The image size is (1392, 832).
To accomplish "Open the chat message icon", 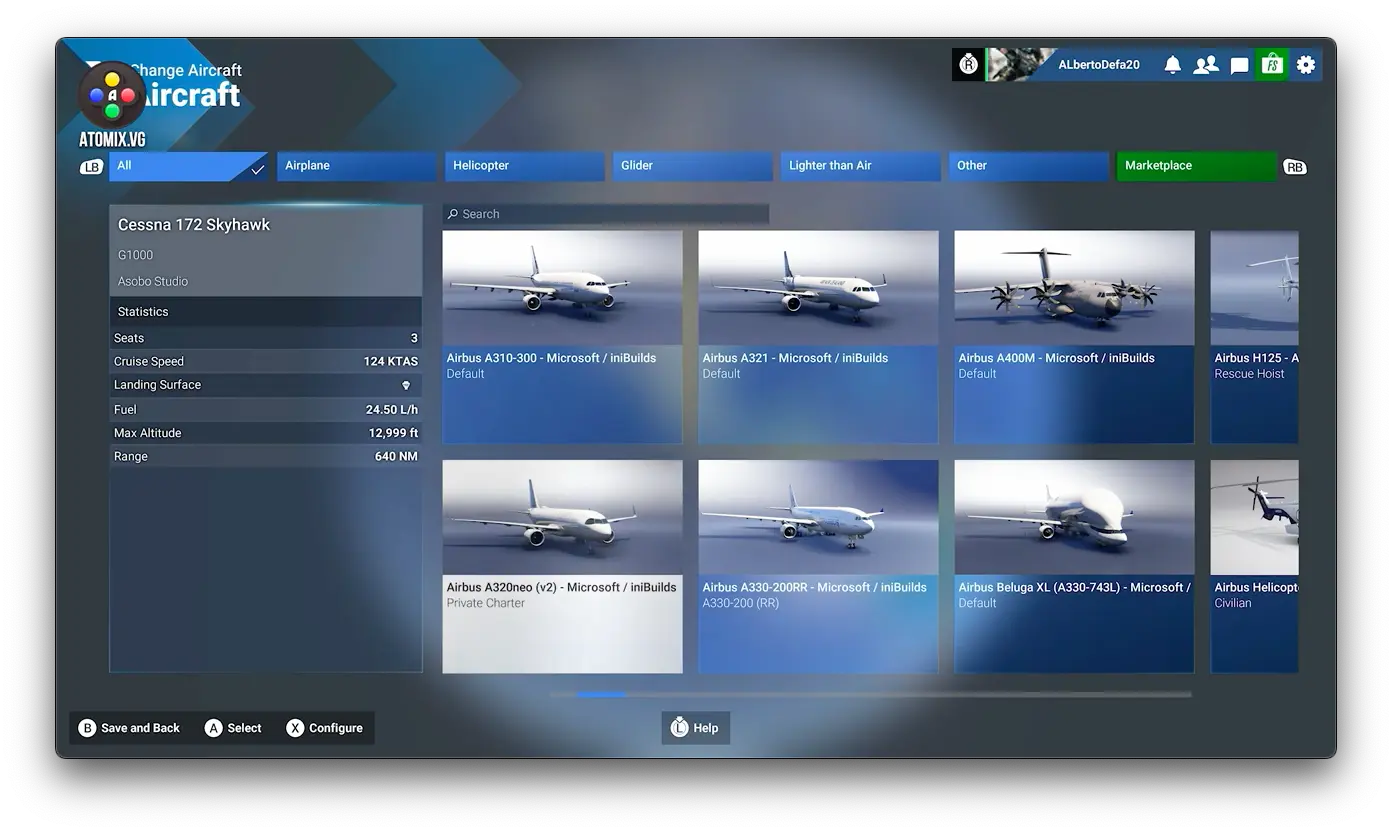I will [1239, 65].
